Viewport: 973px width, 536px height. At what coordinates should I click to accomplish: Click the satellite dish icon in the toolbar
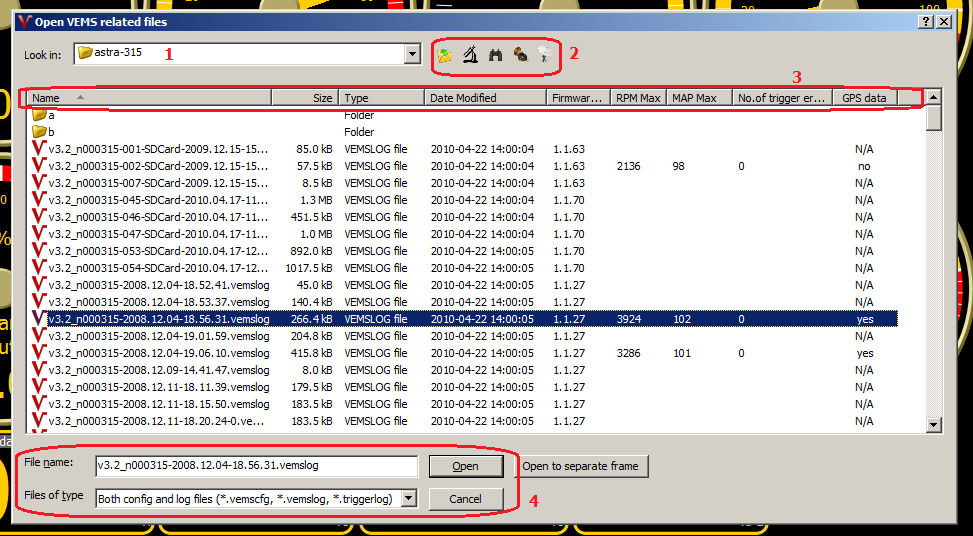click(544, 55)
